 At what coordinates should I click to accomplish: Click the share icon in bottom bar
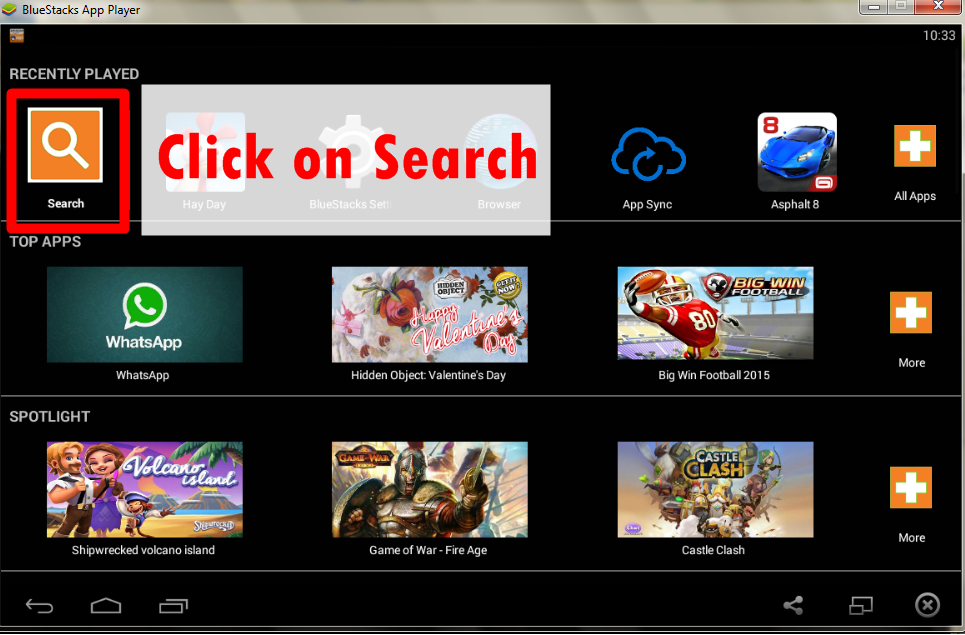pyautogui.click(x=793, y=605)
